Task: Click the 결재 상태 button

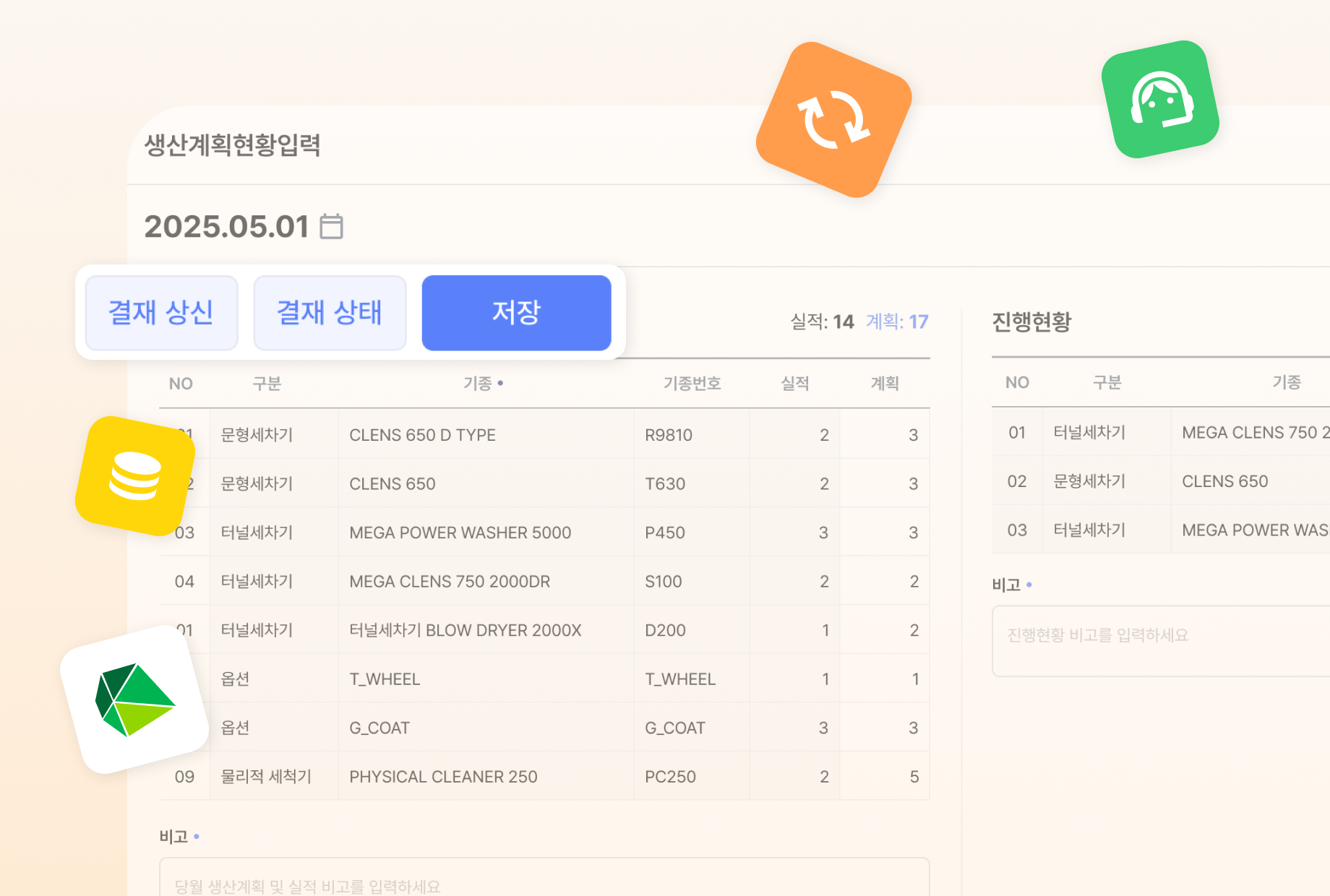Action: (x=330, y=313)
